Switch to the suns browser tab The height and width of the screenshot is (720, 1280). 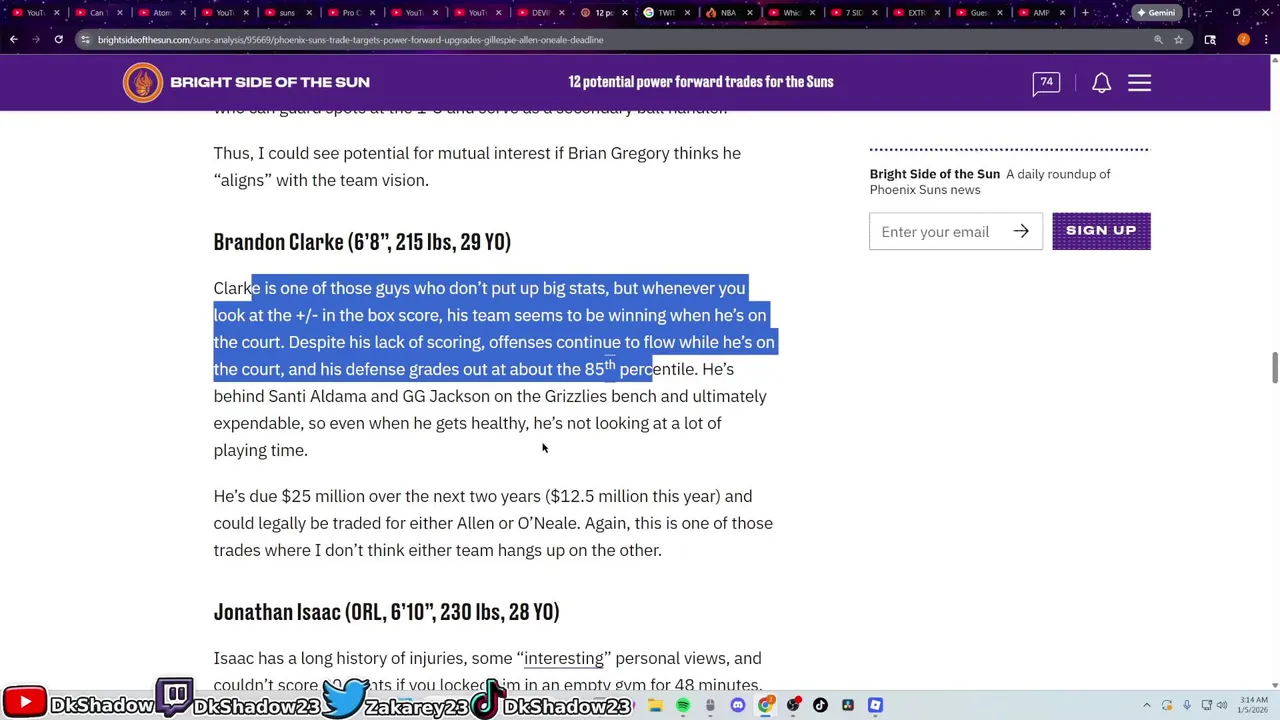pyautogui.click(x=286, y=13)
